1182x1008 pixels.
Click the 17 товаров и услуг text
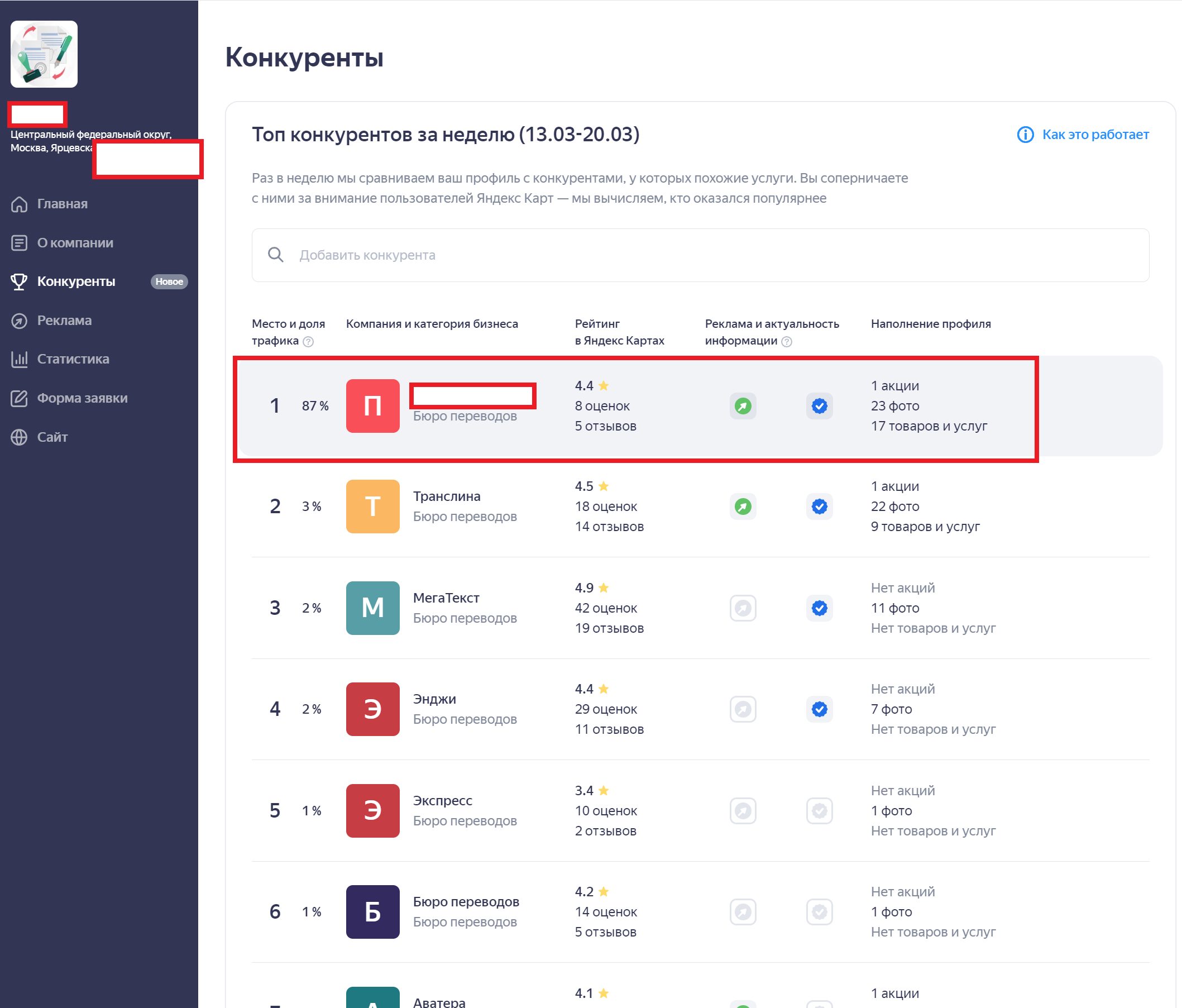click(929, 426)
